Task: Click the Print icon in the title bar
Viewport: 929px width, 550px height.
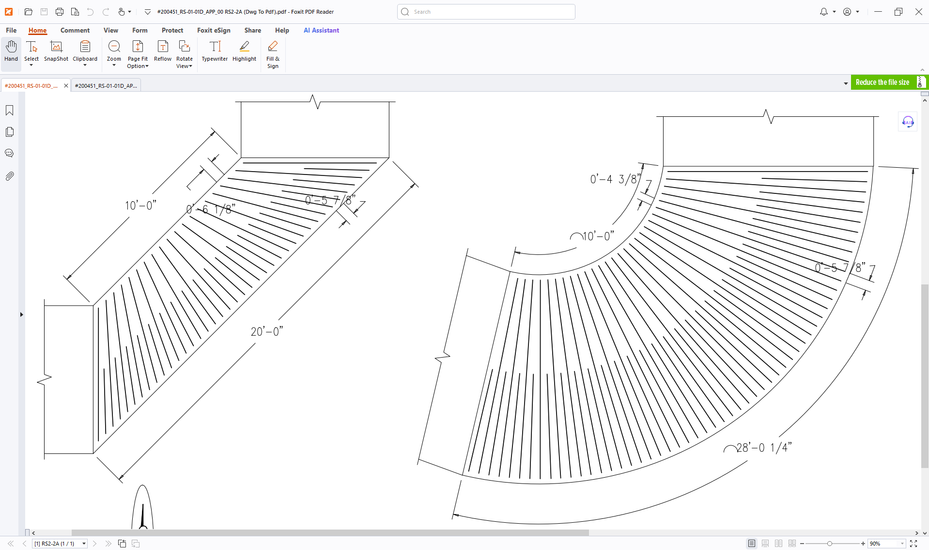Action: [x=59, y=12]
